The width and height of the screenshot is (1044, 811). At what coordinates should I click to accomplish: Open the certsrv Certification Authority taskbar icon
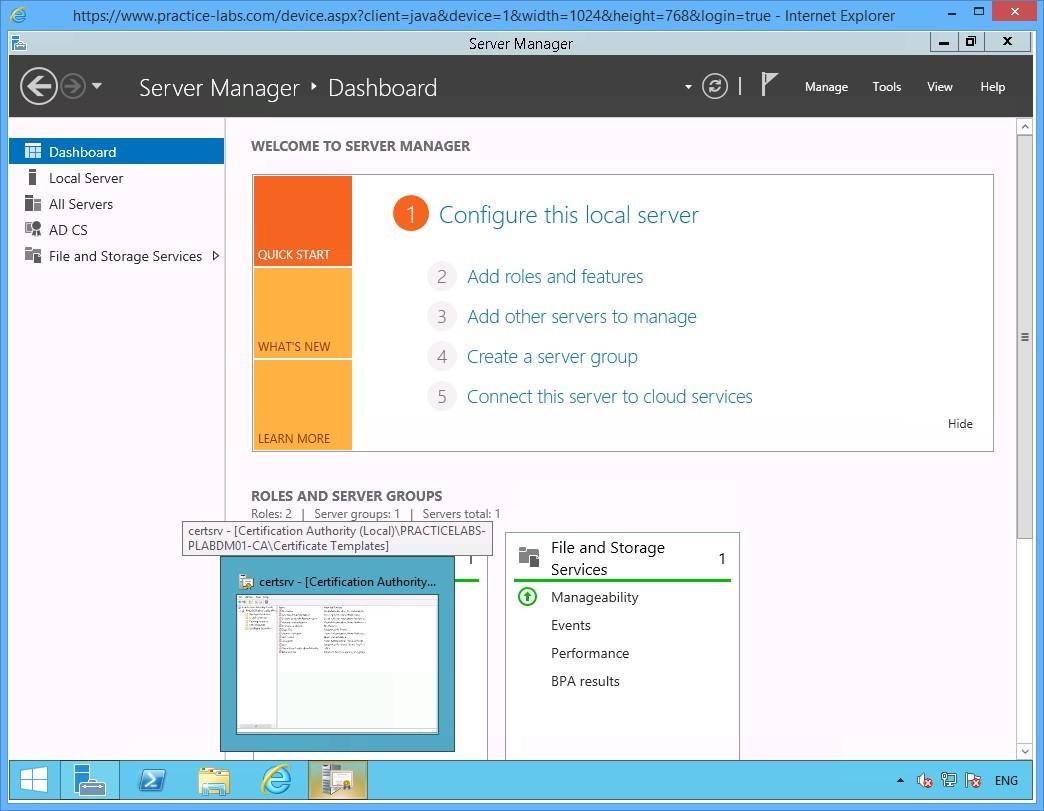337,780
